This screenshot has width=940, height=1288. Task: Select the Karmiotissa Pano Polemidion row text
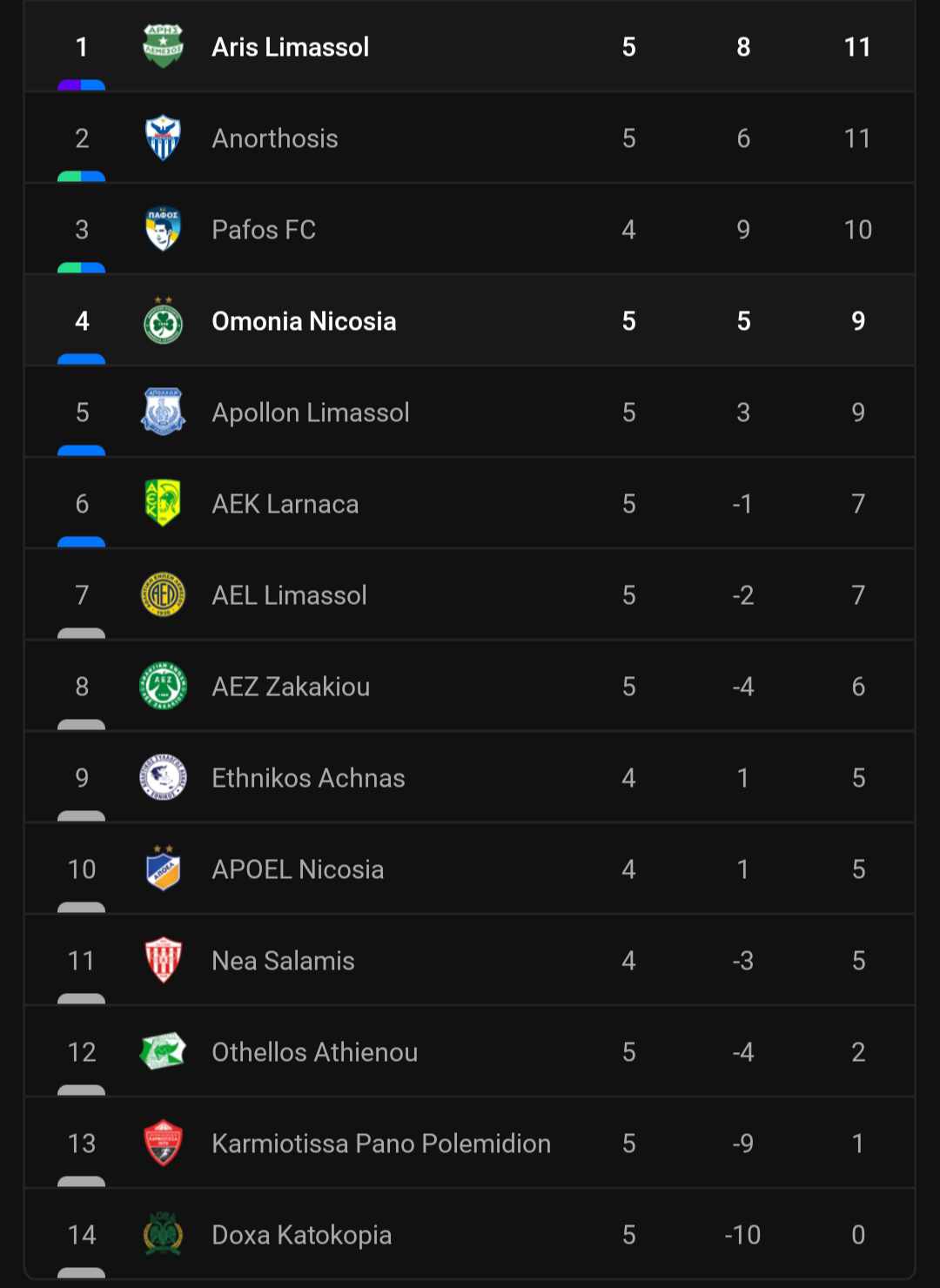click(x=381, y=1144)
